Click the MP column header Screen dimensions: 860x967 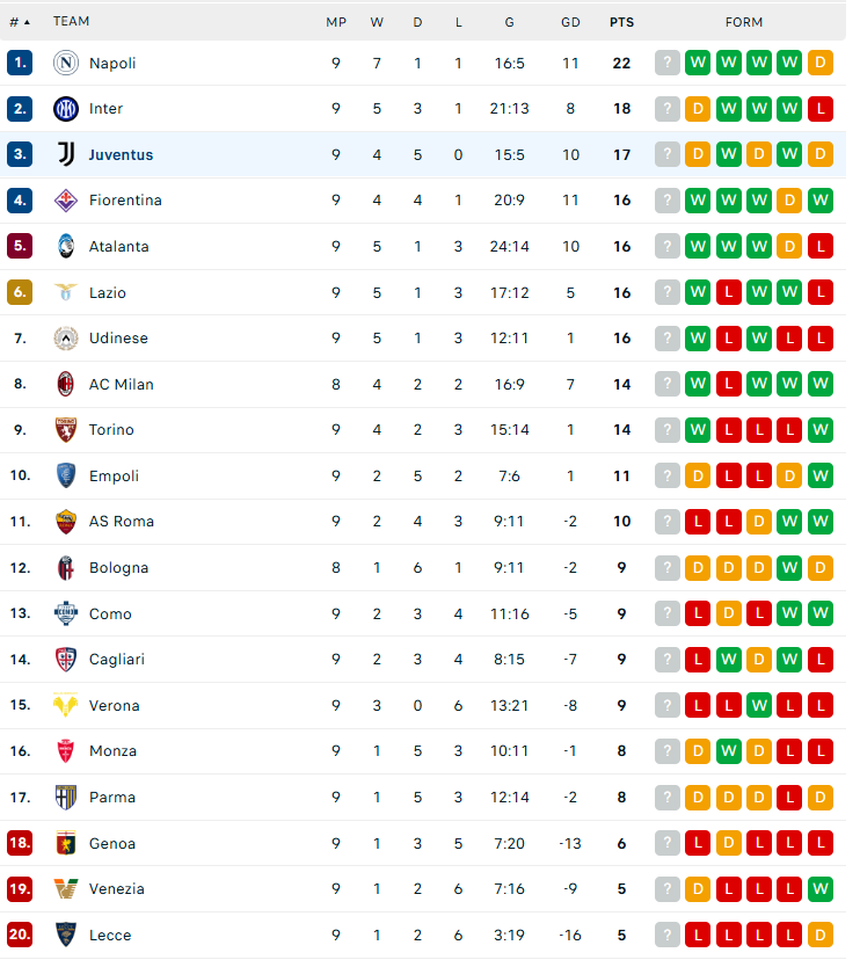point(336,21)
